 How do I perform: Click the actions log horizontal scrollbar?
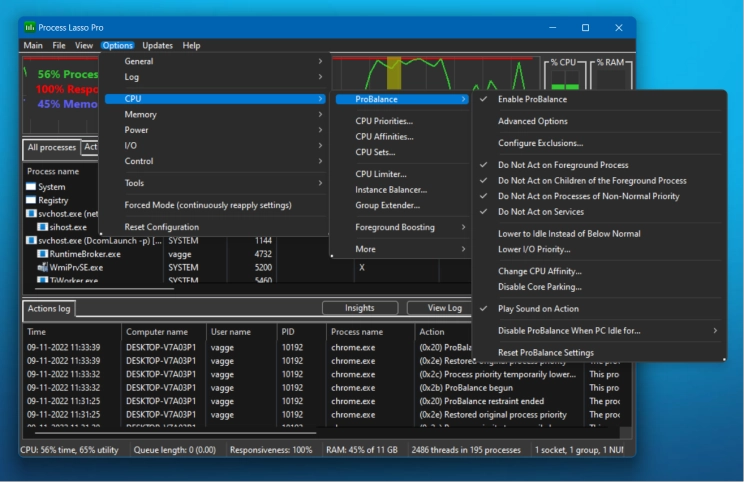coord(176,433)
